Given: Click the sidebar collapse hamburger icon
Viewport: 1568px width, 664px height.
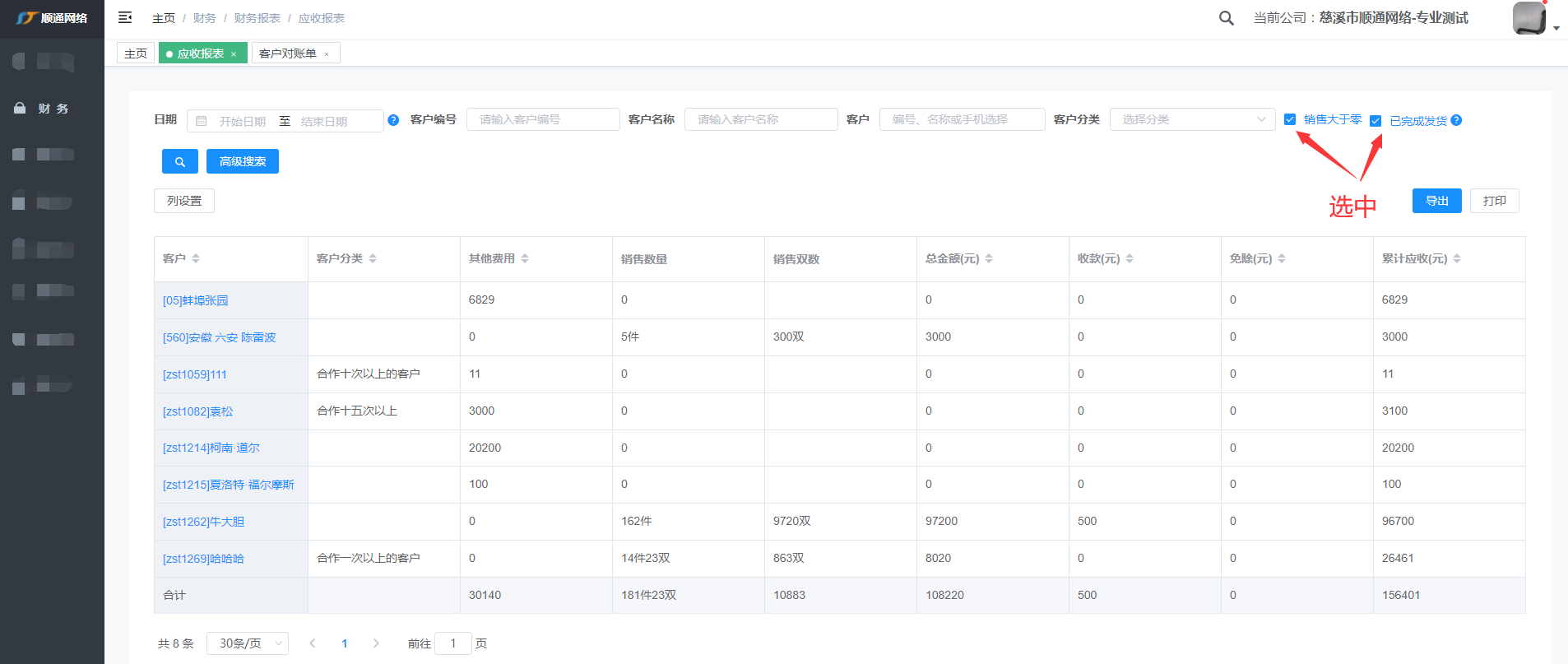Looking at the screenshot, I should tap(125, 17).
